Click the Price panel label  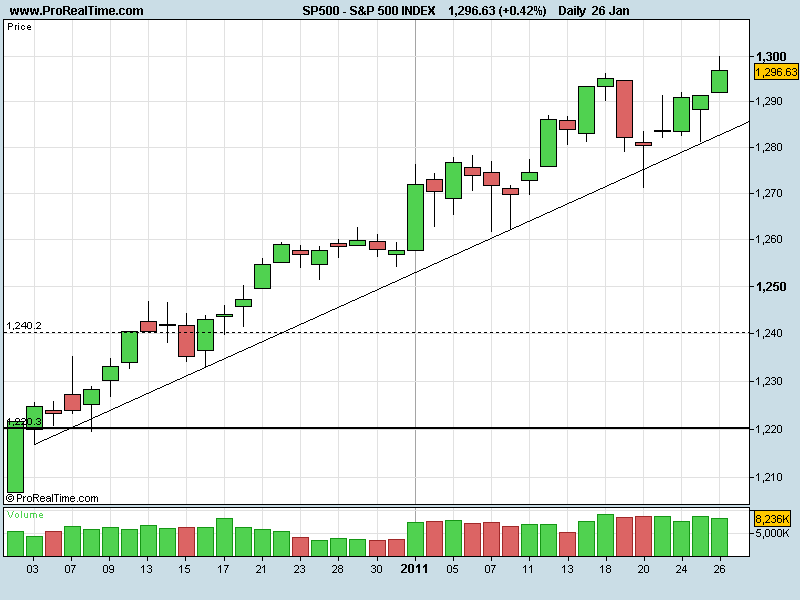pyautogui.click(x=19, y=27)
